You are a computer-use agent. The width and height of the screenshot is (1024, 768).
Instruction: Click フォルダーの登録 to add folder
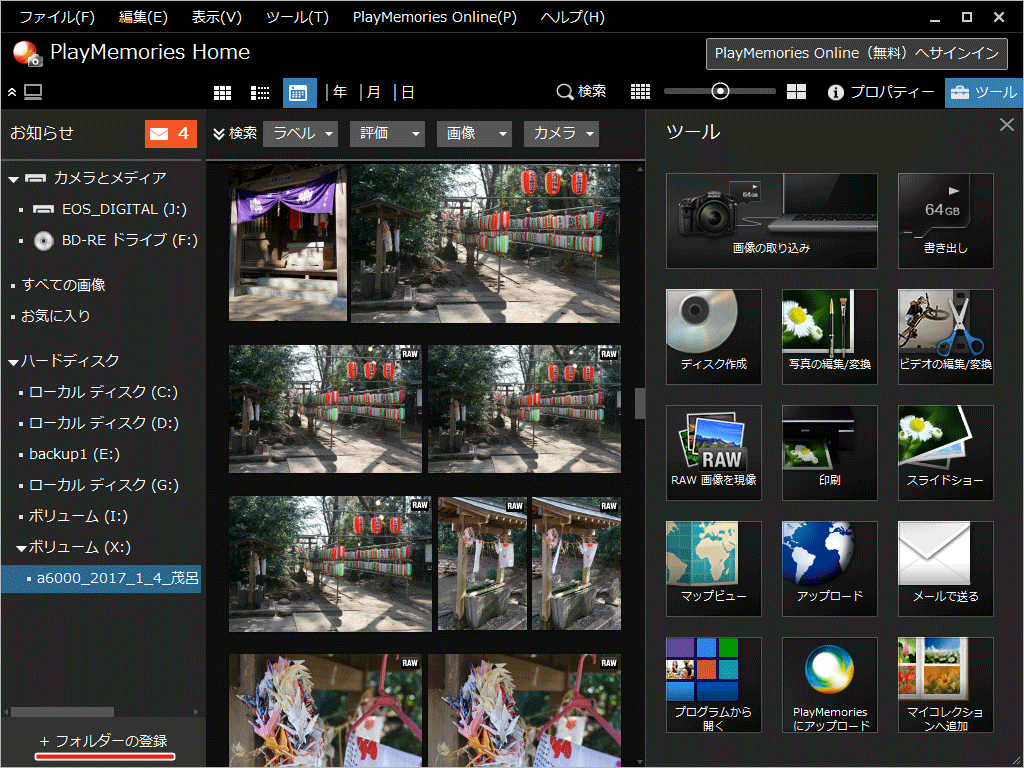pos(103,741)
